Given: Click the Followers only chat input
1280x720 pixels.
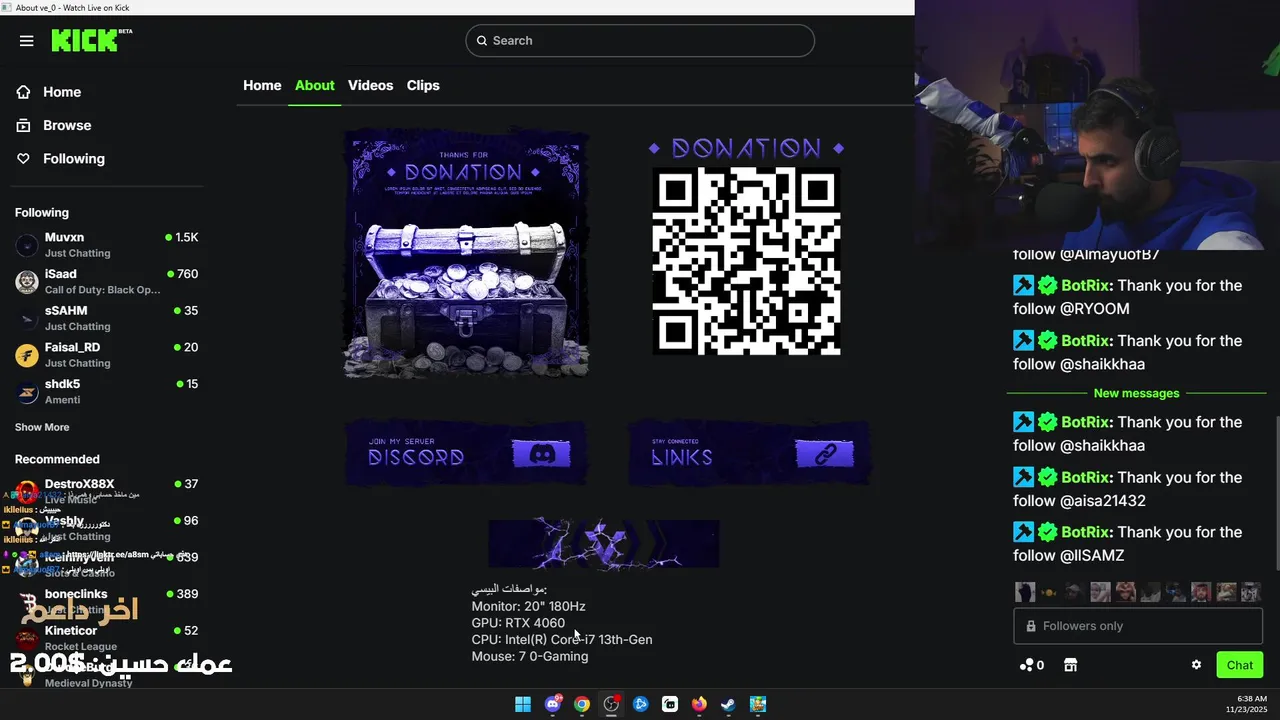Looking at the screenshot, I should (x=1138, y=626).
